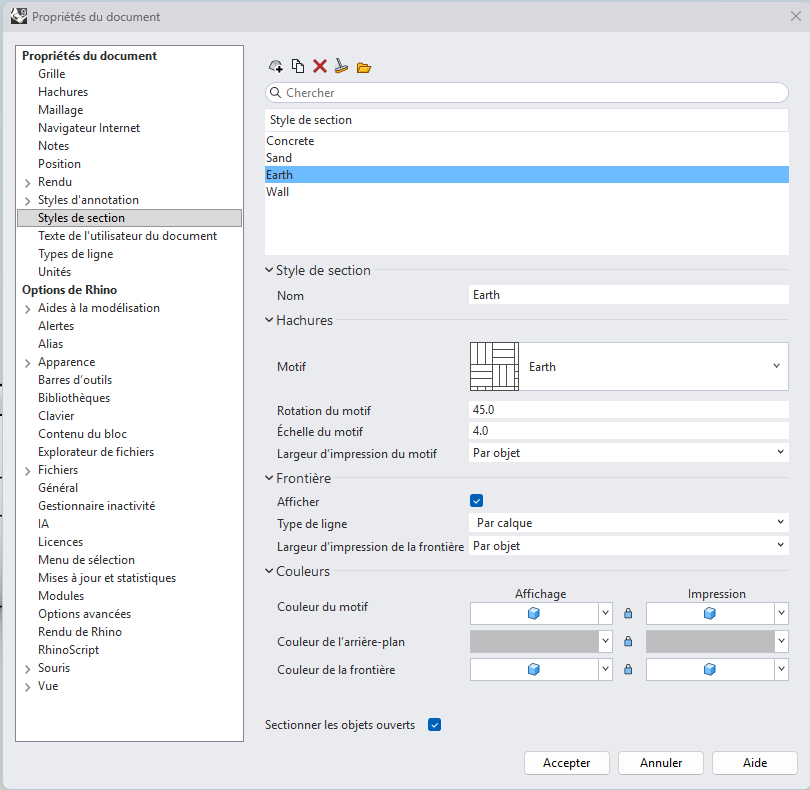The width and height of the screenshot is (810, 790).
Task: Toggle Sectionner les objets ouverts checkbox
Action: click(434, 724)
